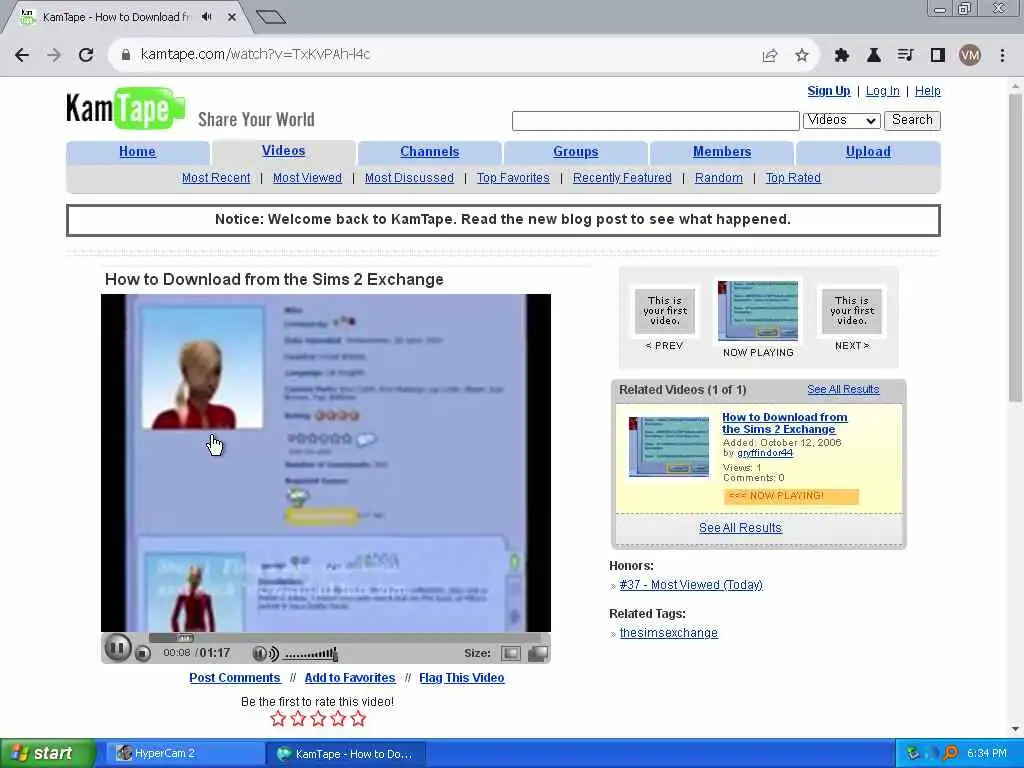Open the Upload tab
The height and width of the screenshot is (768, 1024).
click(x=868, y=152)
